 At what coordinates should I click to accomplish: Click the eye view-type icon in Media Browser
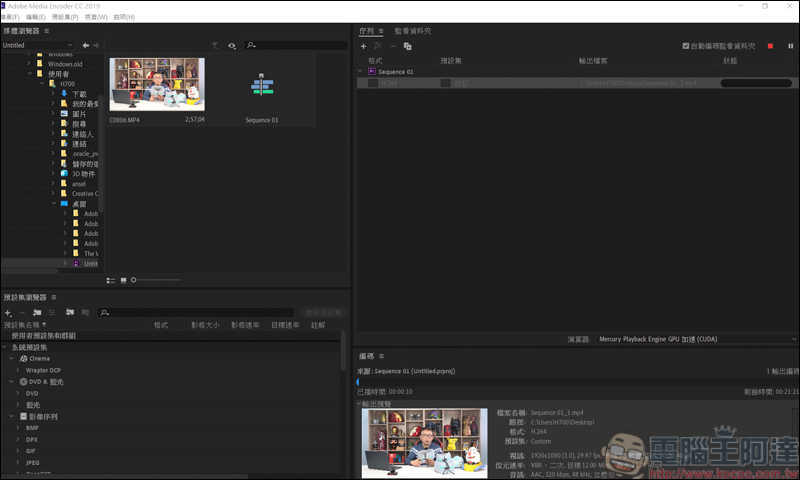(231, 45)
